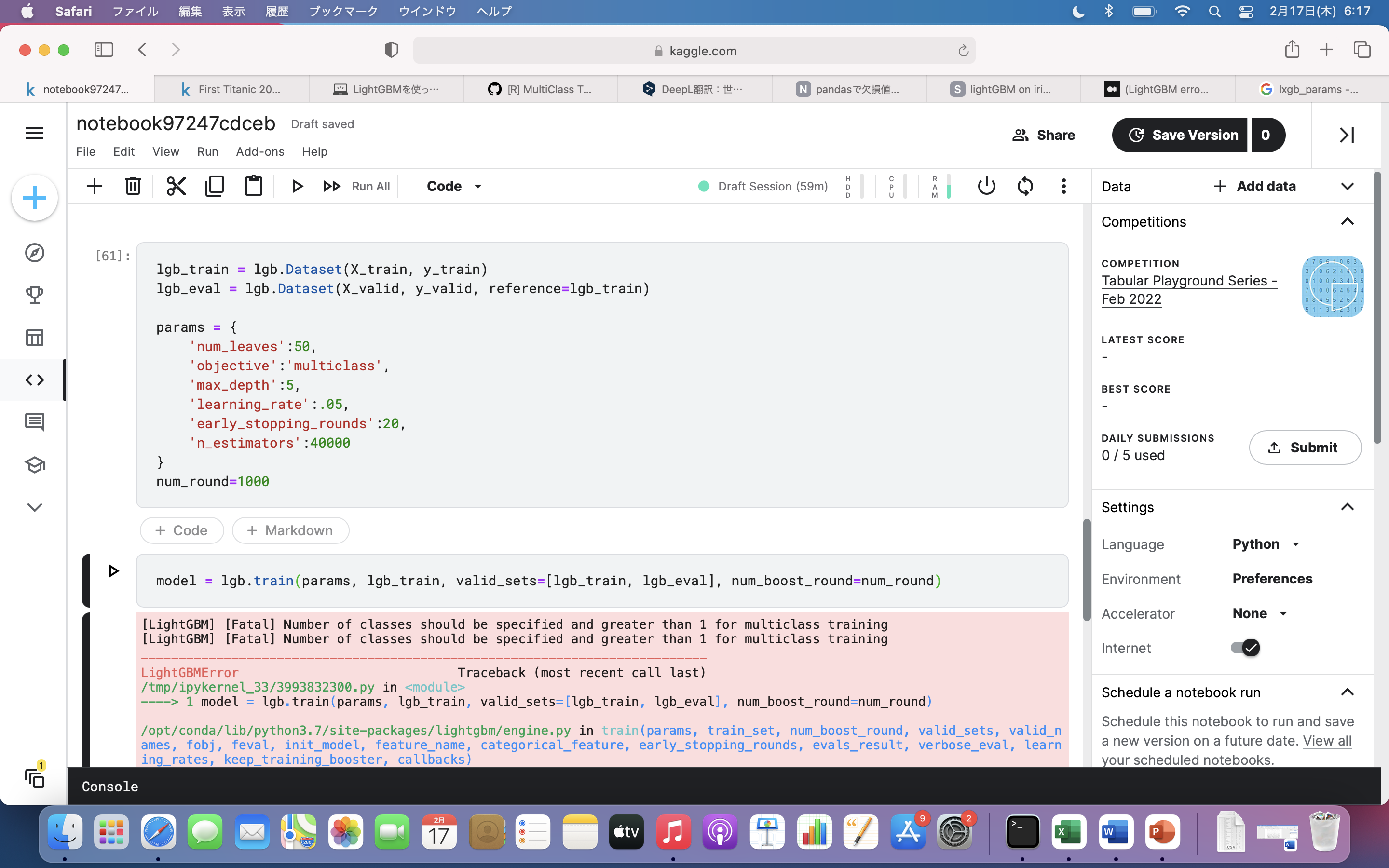Power off the draft session
Screen dimensions: 1389x868
tap(987, 186)
